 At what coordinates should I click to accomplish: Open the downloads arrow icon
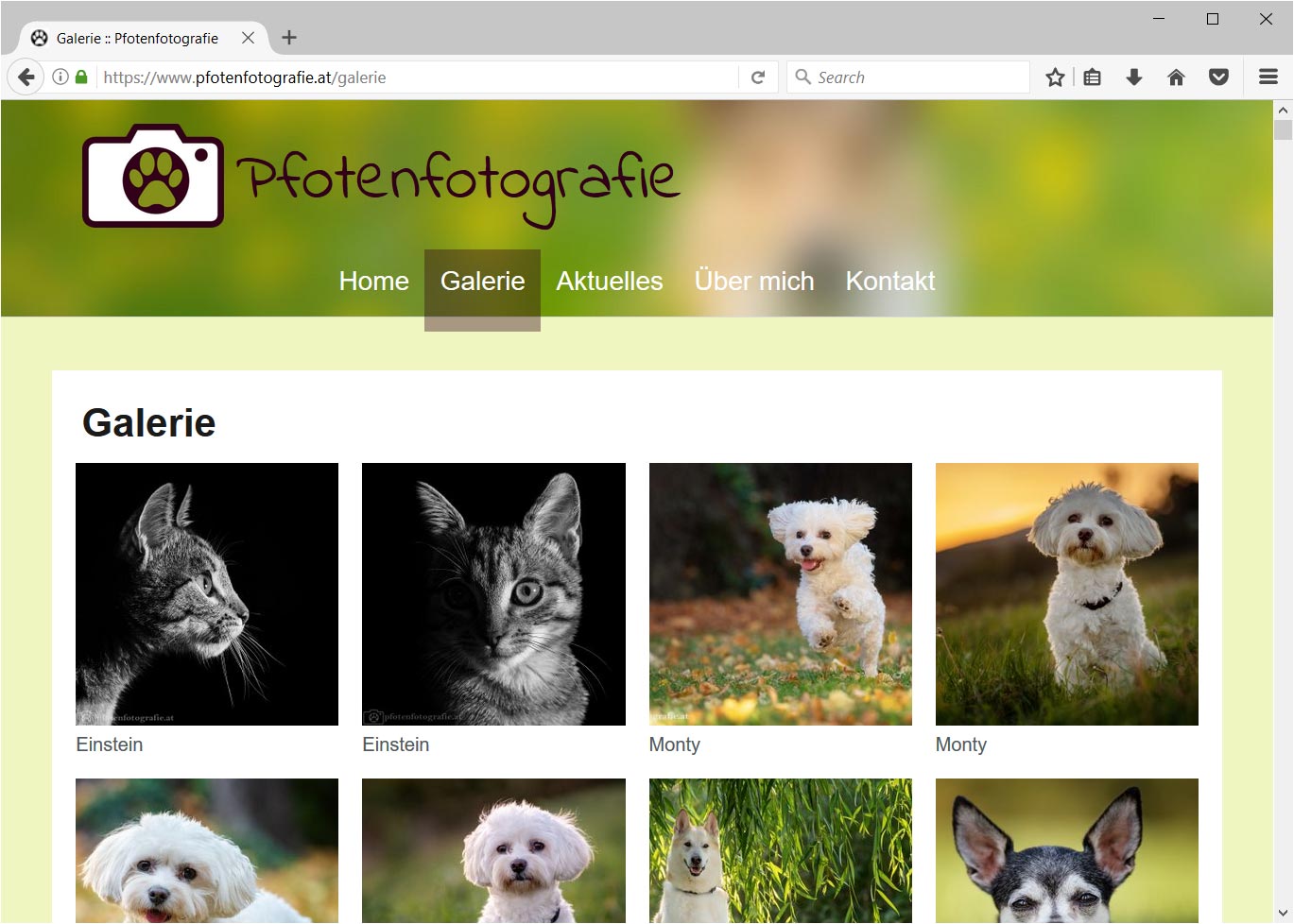click(1134, 77)
